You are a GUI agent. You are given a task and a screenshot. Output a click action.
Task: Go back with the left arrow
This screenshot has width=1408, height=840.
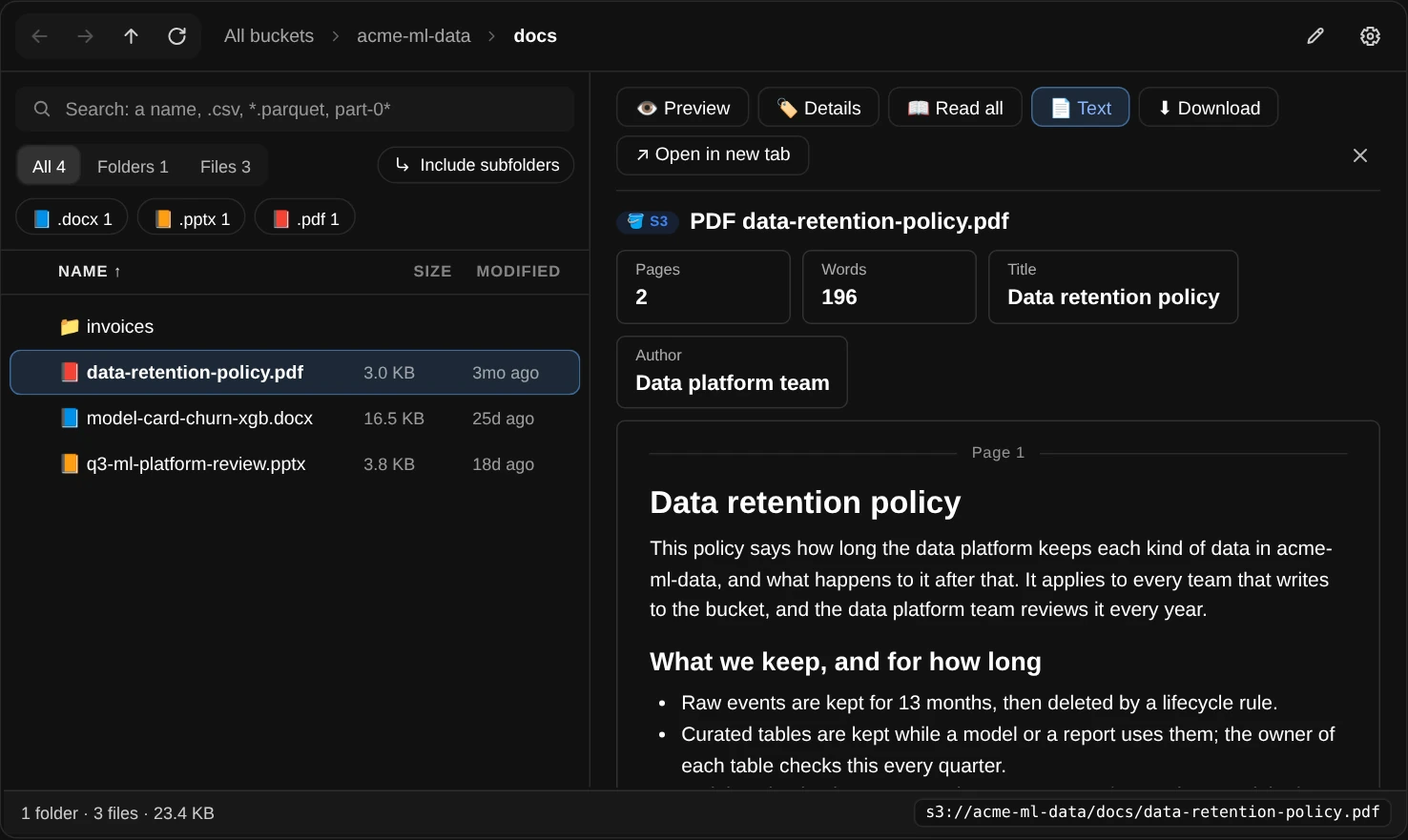[39, 36]
